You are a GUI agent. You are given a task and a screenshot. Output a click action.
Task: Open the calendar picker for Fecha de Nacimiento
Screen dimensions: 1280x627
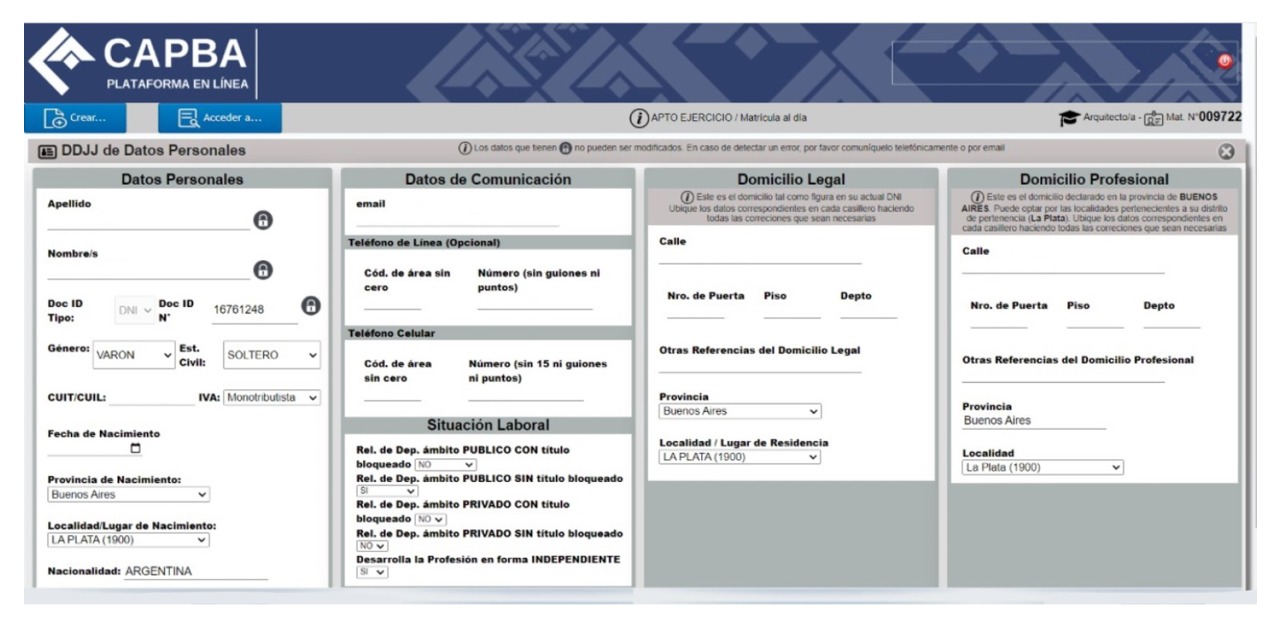pyautogui.click(x=136, y=449)
